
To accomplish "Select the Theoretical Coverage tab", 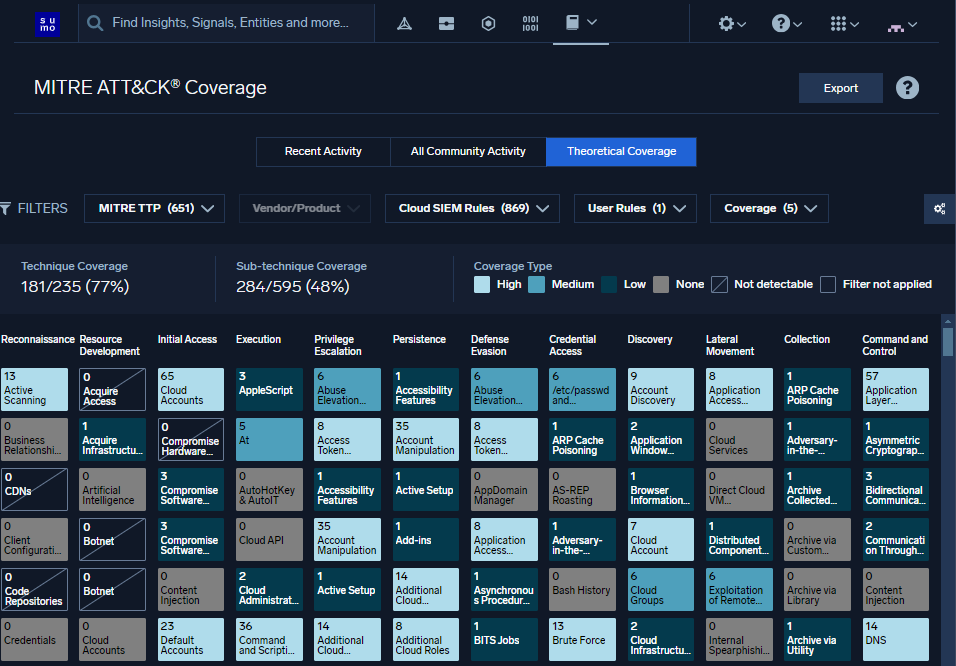I will click(x=621, y=151).
